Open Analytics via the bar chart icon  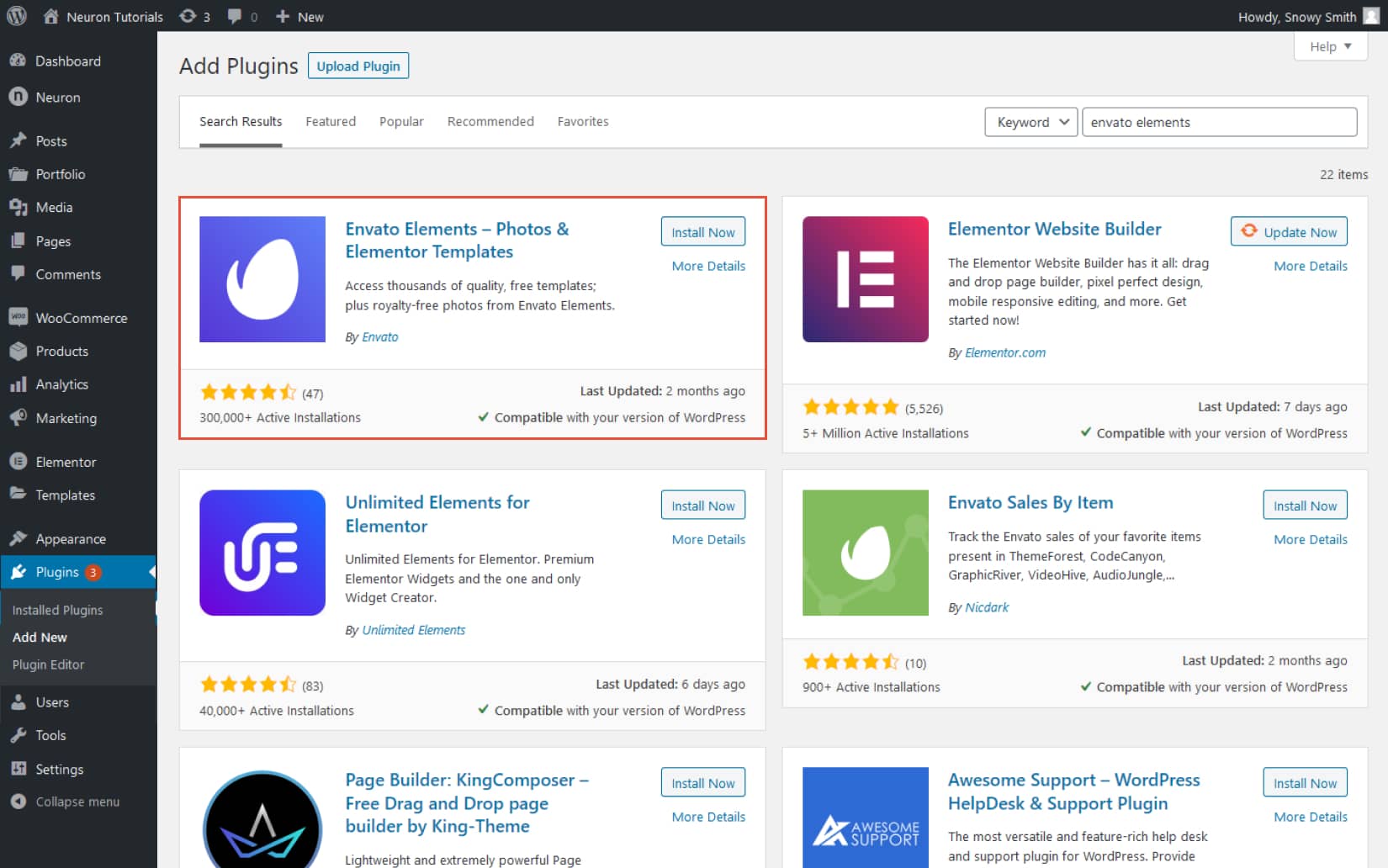19,384
